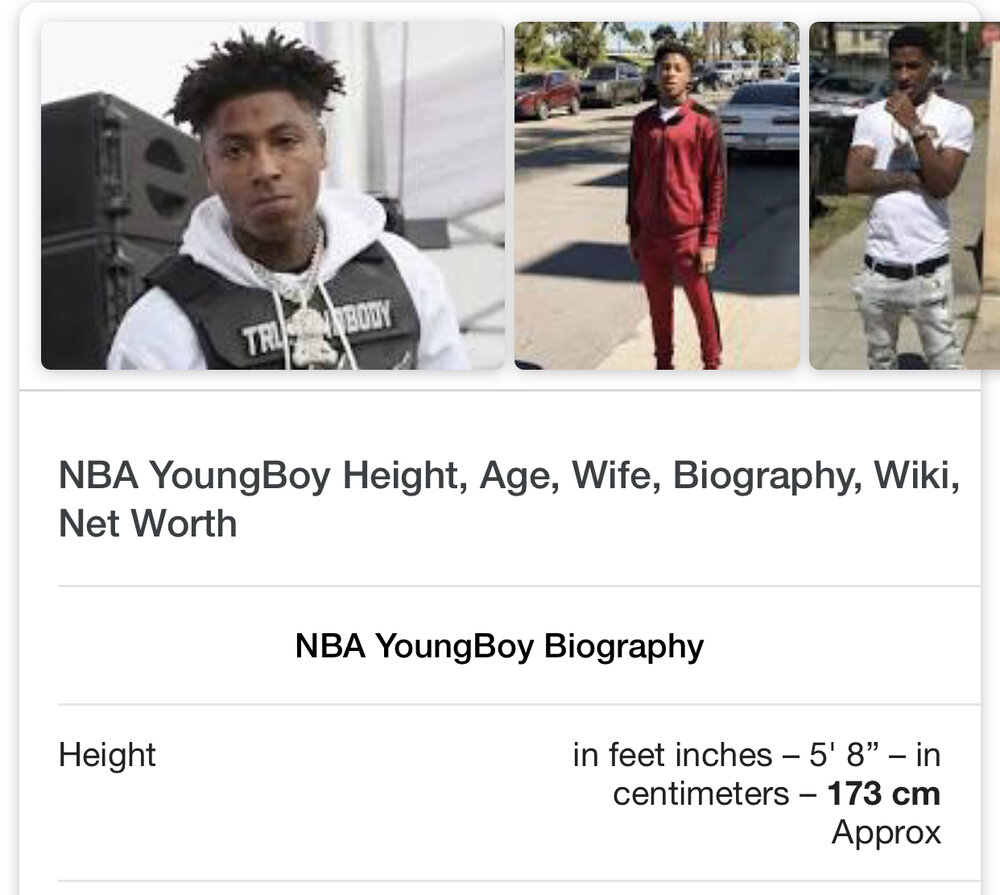Click the silver car behind red tracksuit
This screenshot has height=895, width=1000.
click(759, 117)
